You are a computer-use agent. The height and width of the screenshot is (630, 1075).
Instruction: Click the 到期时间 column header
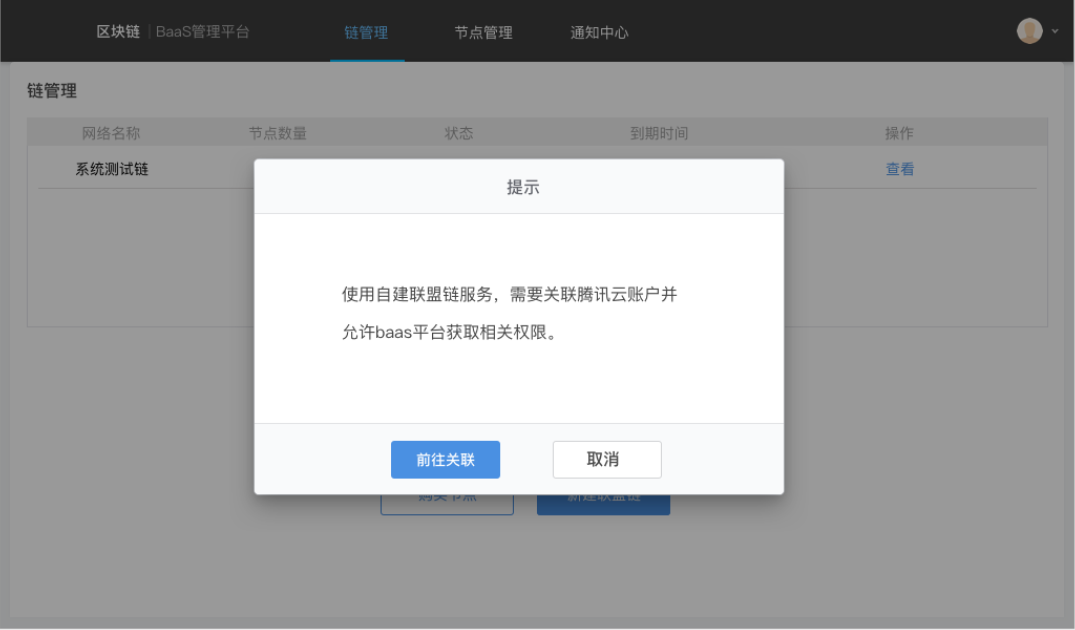658,133
